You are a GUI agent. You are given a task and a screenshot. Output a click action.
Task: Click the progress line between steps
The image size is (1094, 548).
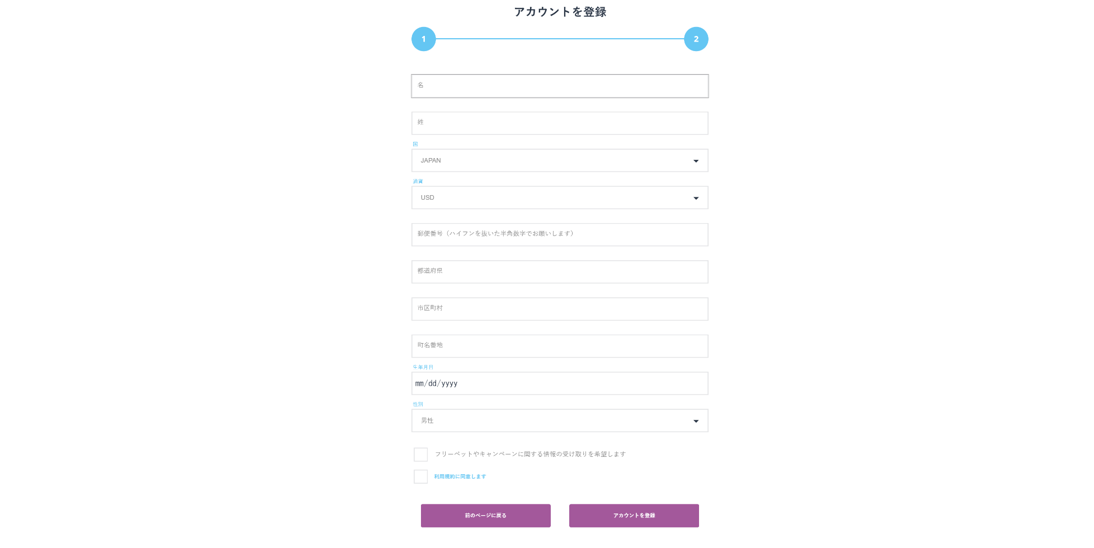(x=560, y=39)
